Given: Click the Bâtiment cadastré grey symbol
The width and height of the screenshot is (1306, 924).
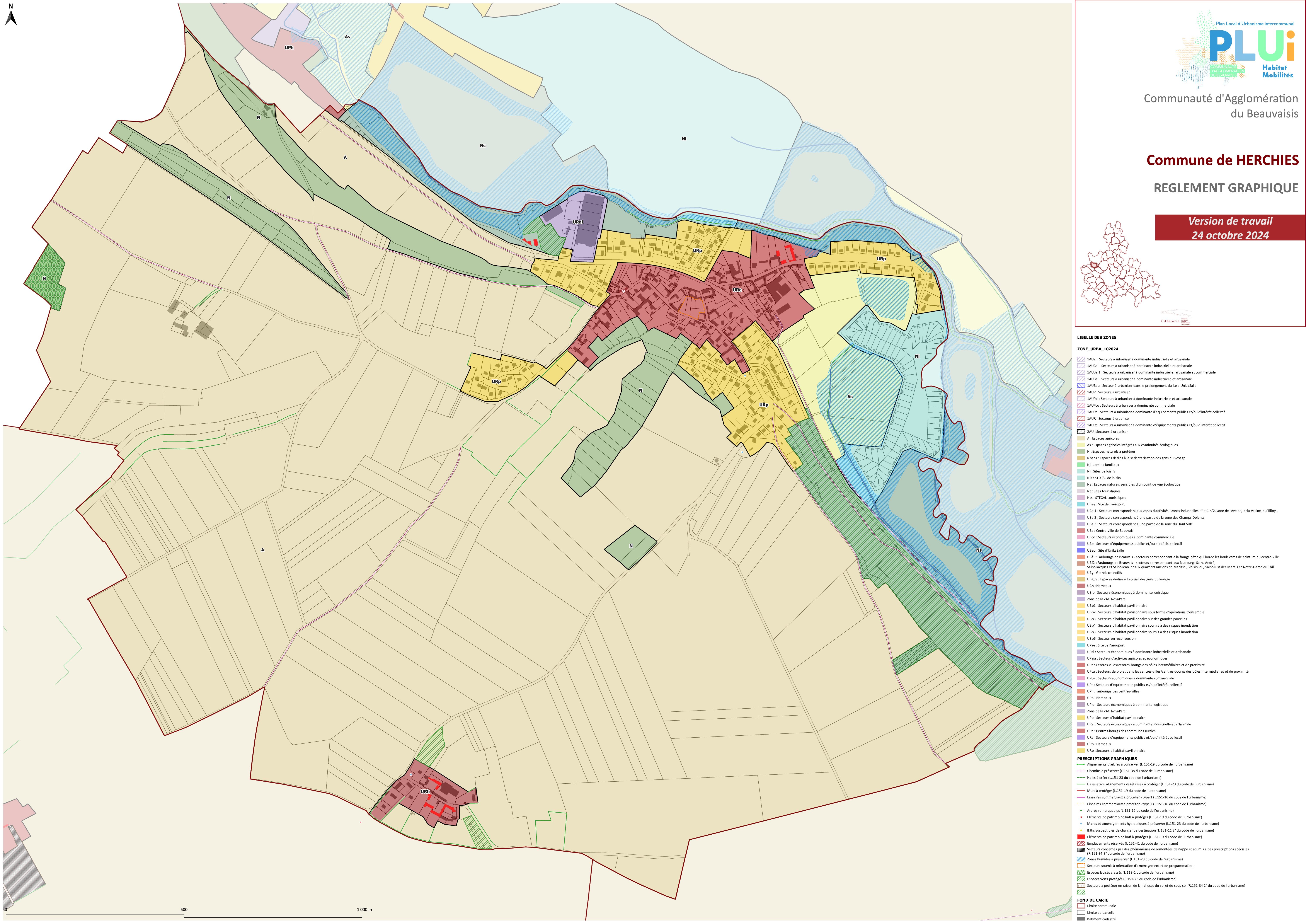Looking at the screenshot, I should click(1081, 919).
